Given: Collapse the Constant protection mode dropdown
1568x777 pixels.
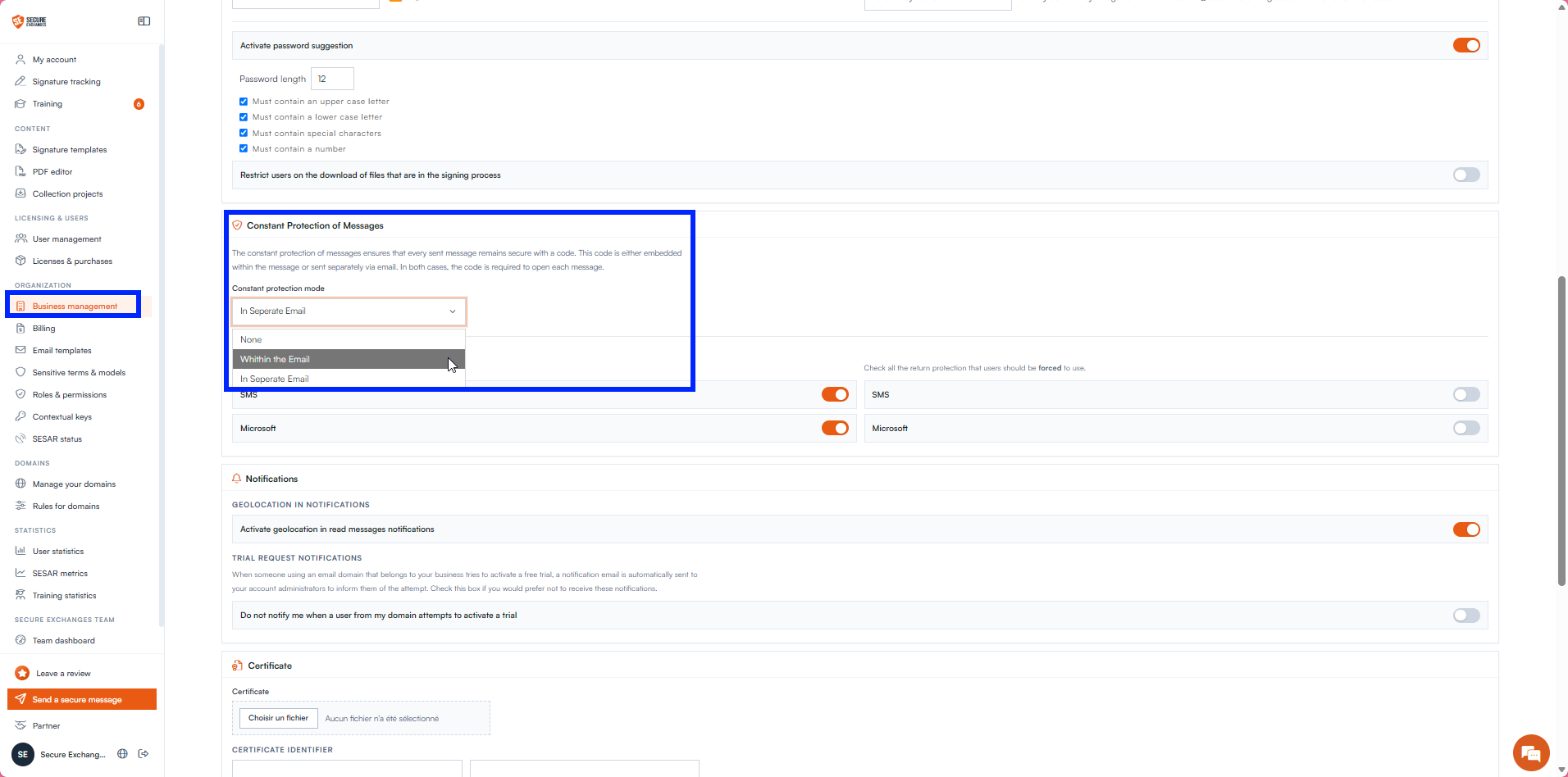Looking at the screenshot, I should point(349,311).
